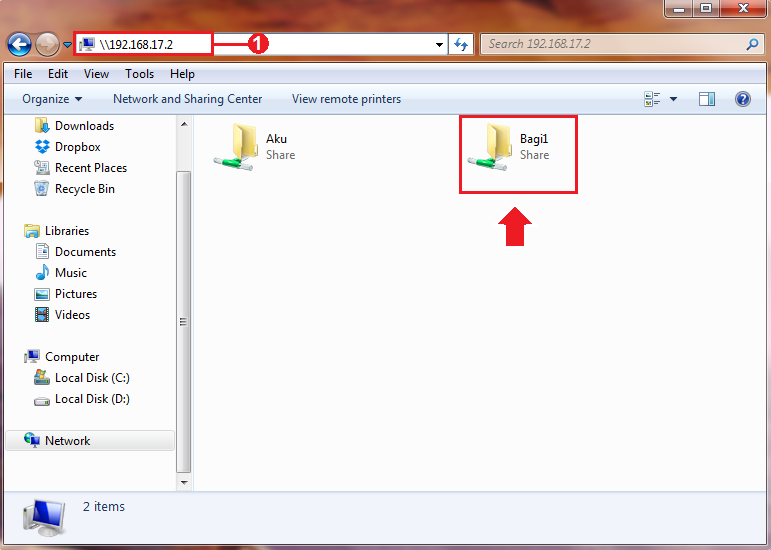Open the View menu
The image size is (771, 550).
tap(96, 74)
